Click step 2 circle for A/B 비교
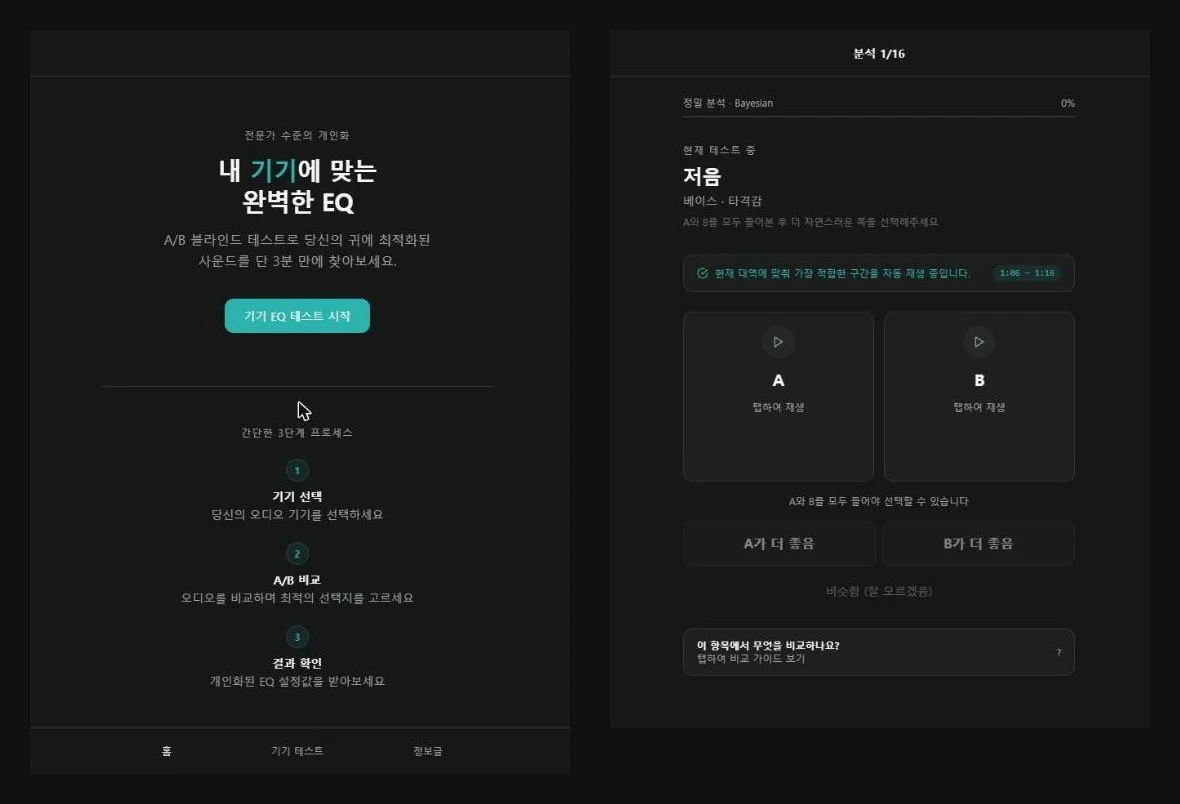This screenshot has width=1180, height=804. [297, 553]
